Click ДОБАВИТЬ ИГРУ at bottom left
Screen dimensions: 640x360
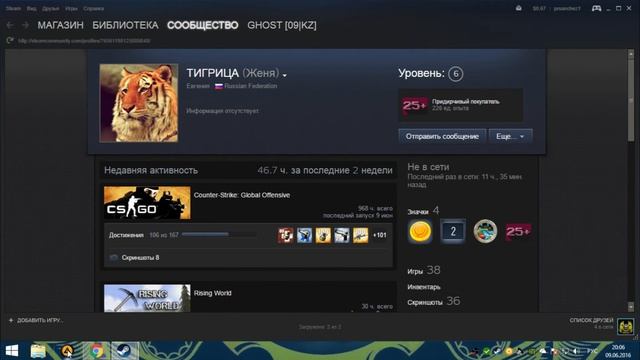click(x=36, y=320)
